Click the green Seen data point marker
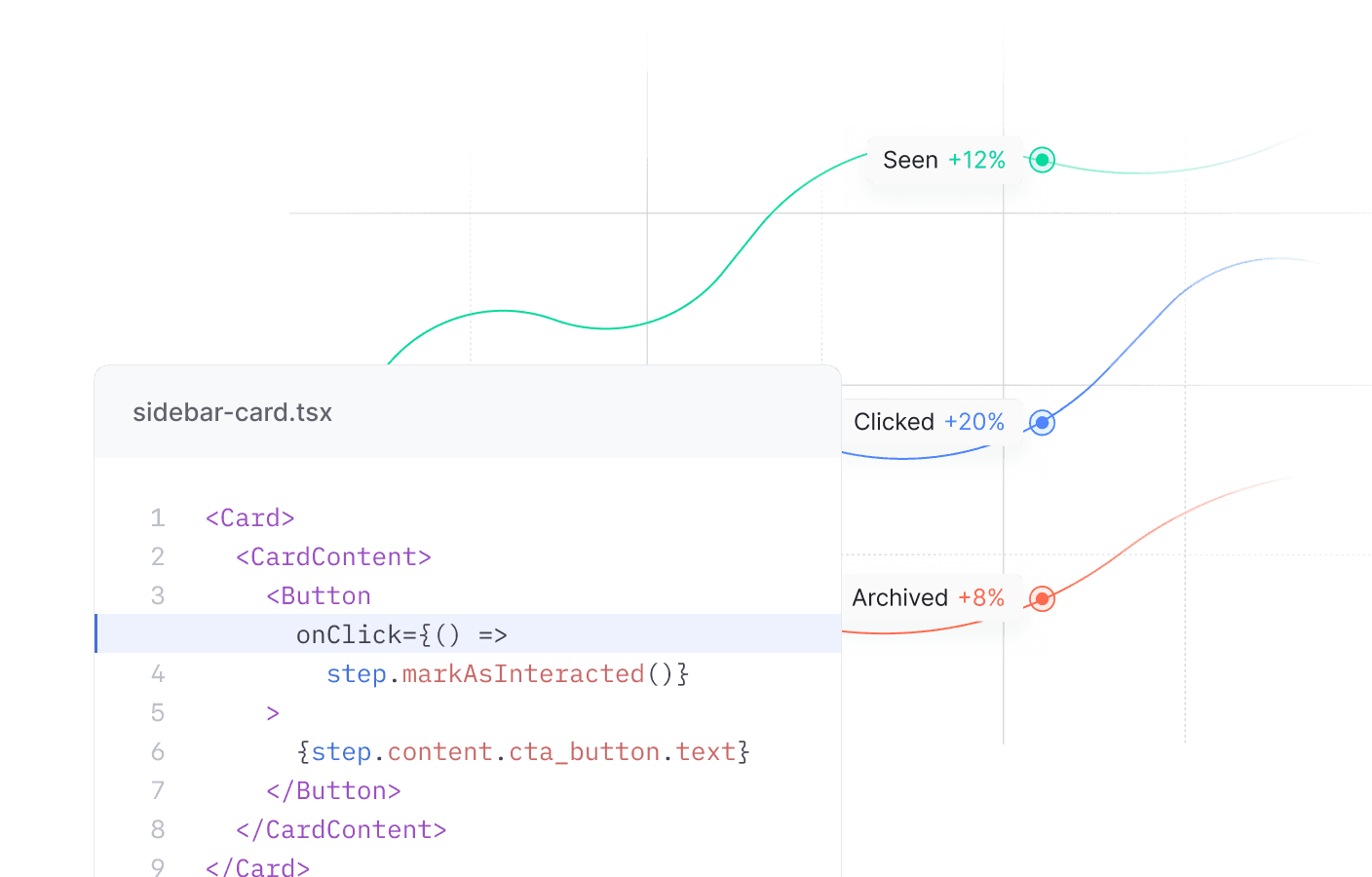 click(x=1042, y=160)
